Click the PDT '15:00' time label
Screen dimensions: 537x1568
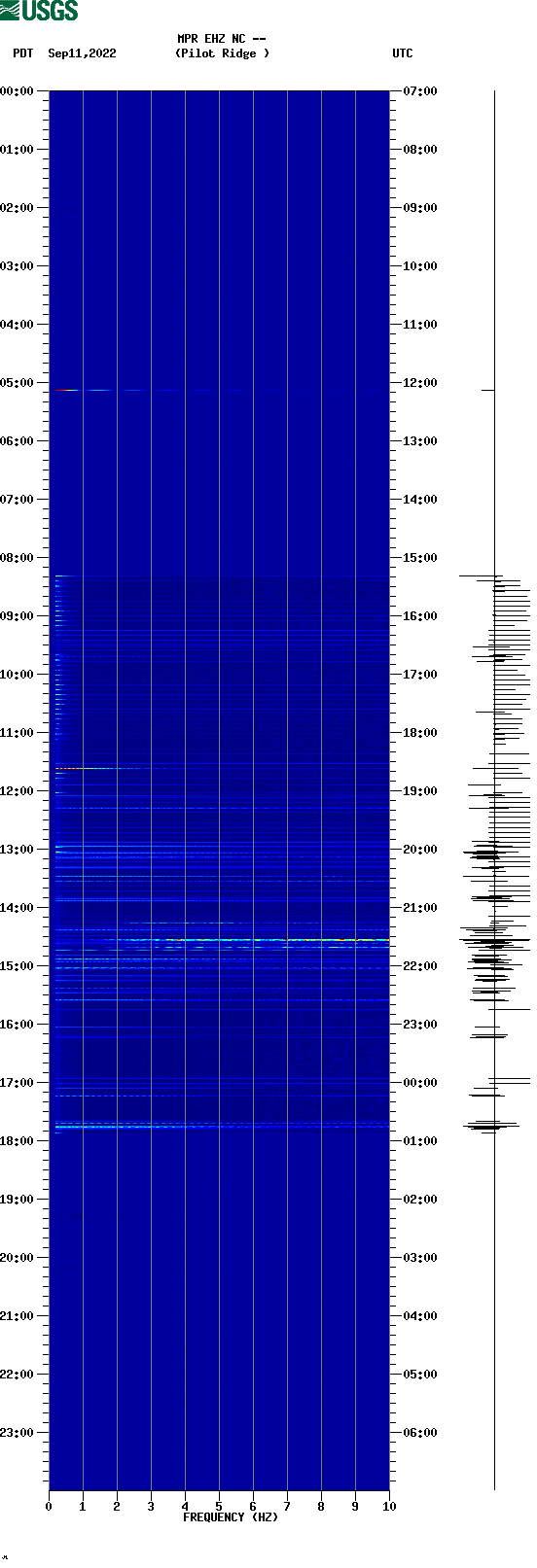pyautogui.click(x=17, y=966)
